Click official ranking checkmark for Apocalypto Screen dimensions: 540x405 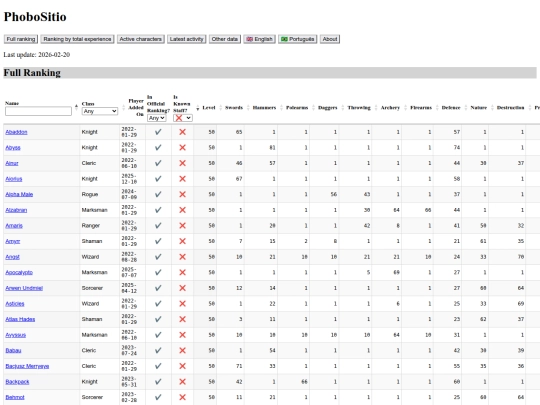(x=158, y=273)
